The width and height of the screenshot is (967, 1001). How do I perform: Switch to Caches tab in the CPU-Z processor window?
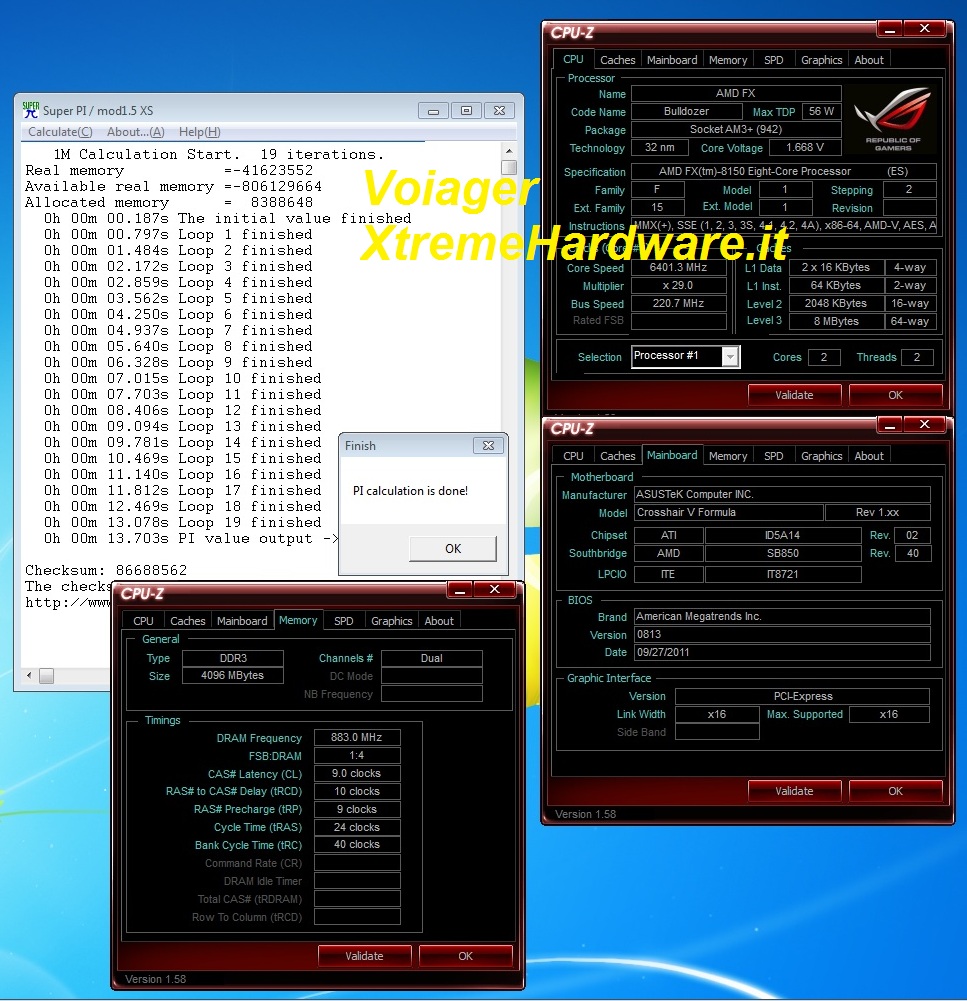[617, 60]
